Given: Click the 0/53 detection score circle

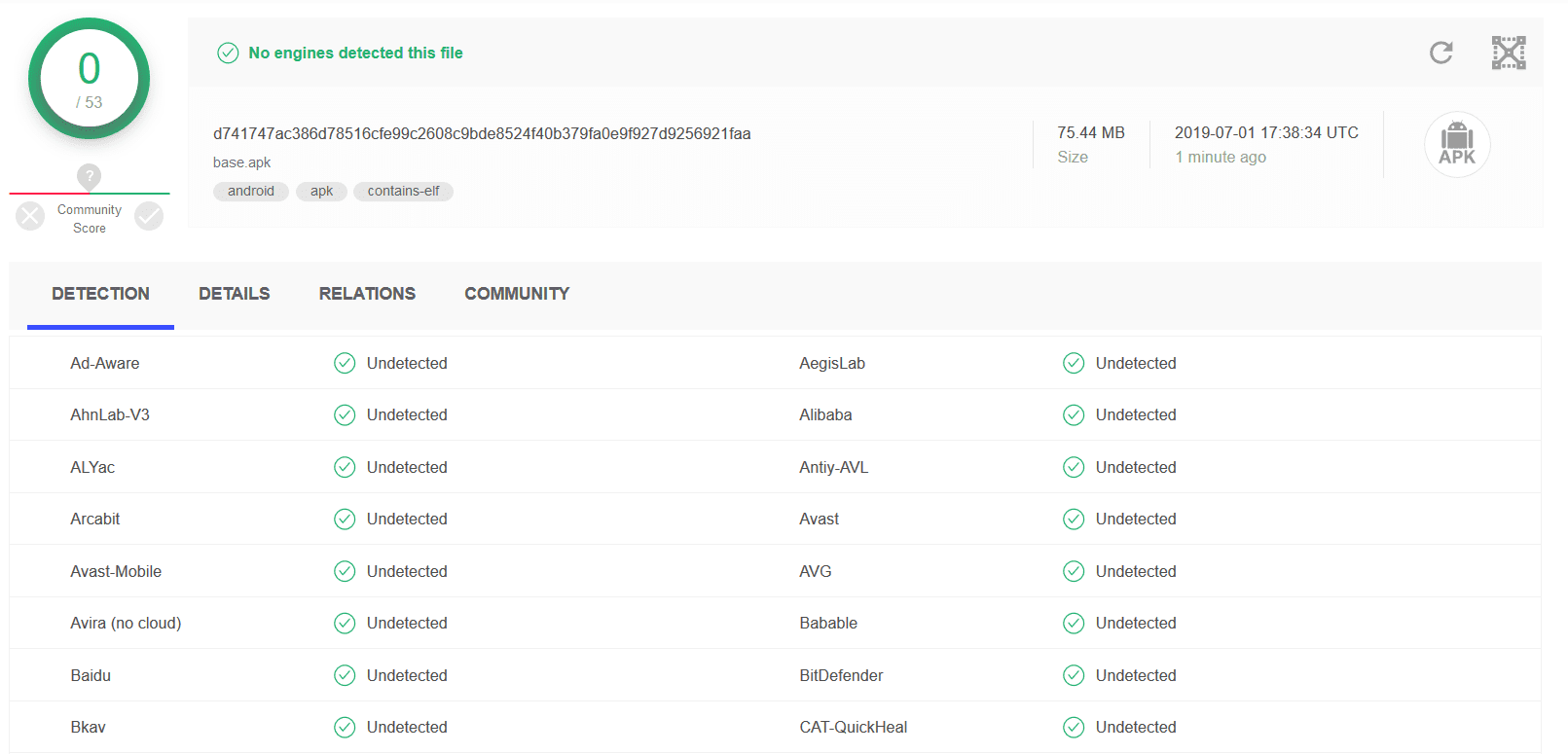Looking at the screenshot, I should [90, 80].
